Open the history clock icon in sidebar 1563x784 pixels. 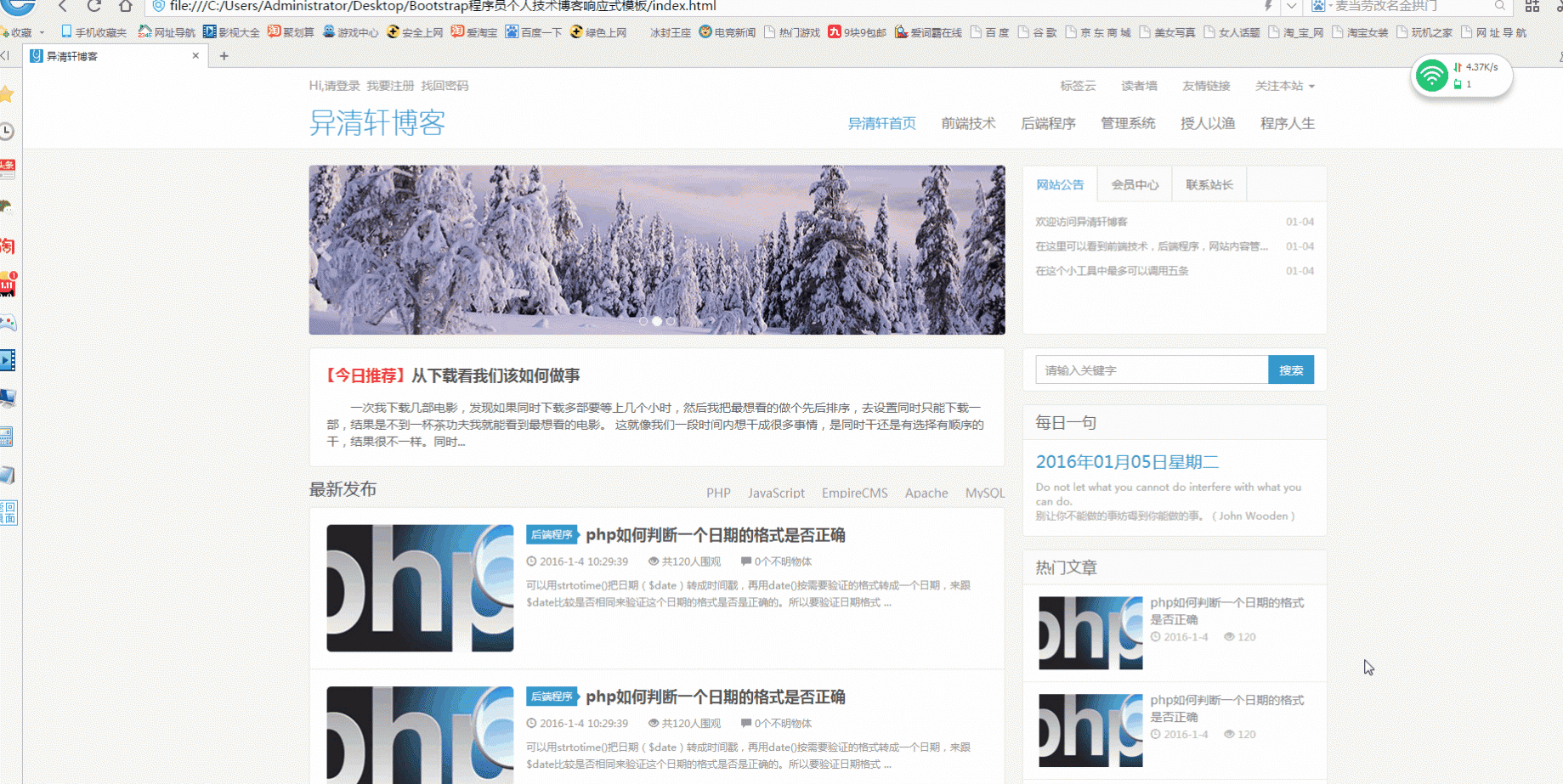pyautogui.click(x=7, y=131)
